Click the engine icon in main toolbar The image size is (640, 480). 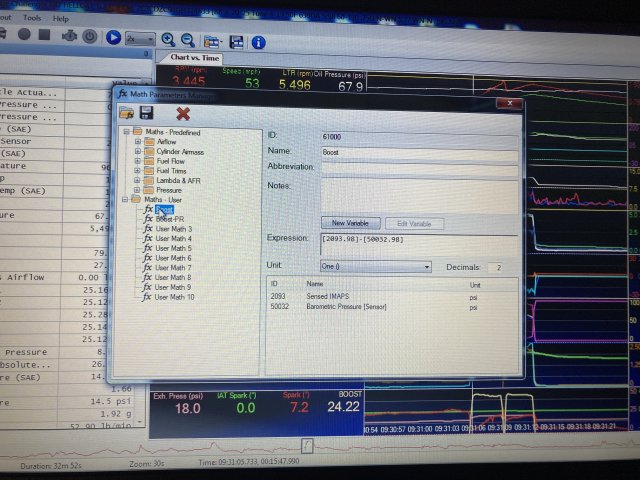(x=69, y=37)
